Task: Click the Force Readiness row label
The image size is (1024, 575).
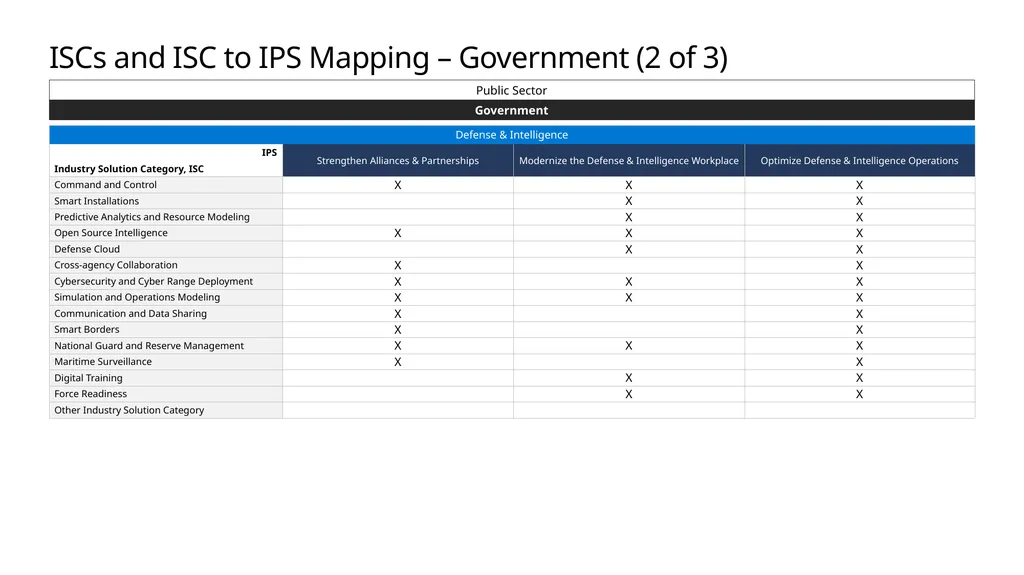Action: click(91, 394)
